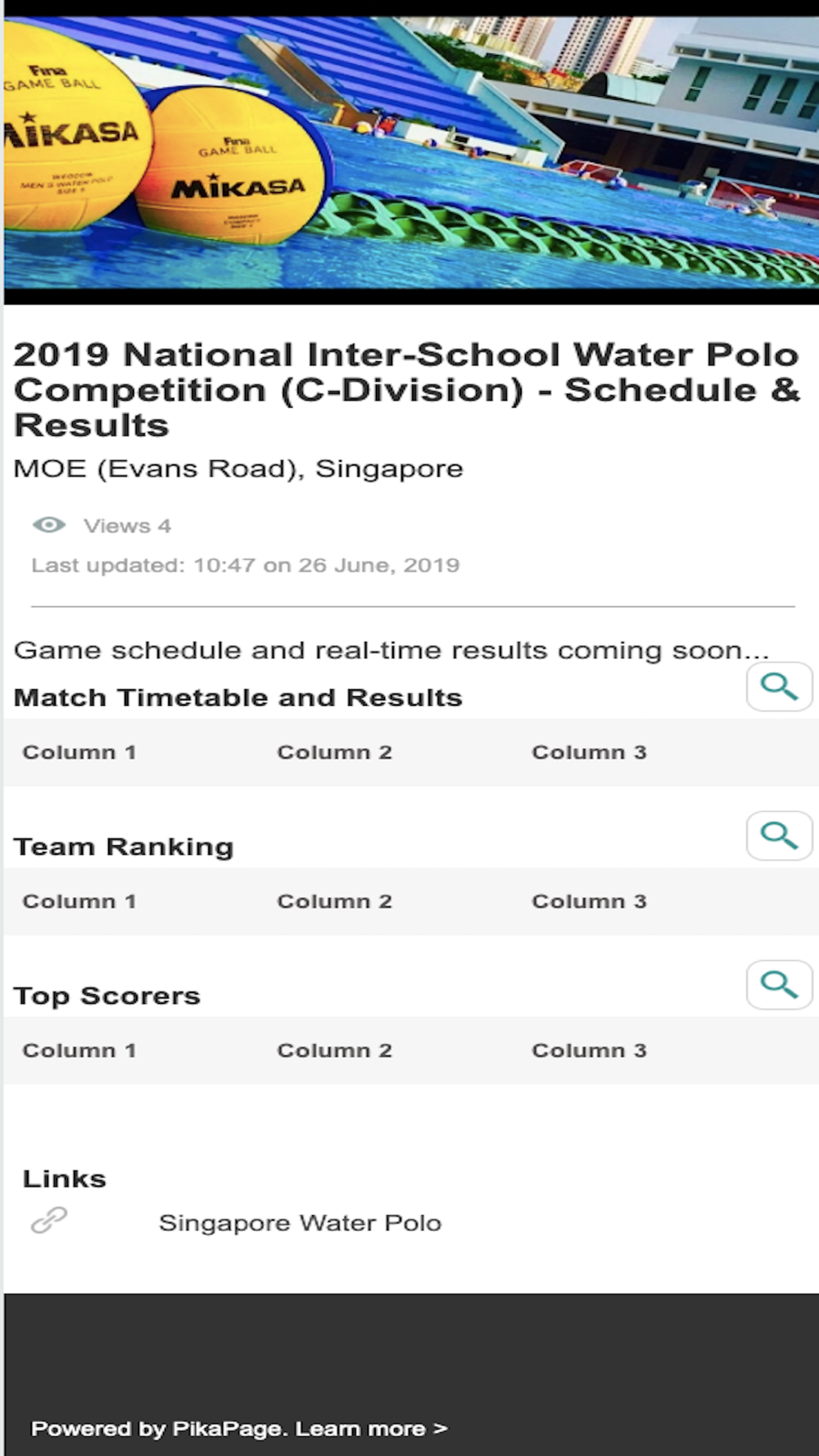Select Column 3 header in Team Ranking
The height and width of the screenshot is (1456, 819).
point(589,901)
